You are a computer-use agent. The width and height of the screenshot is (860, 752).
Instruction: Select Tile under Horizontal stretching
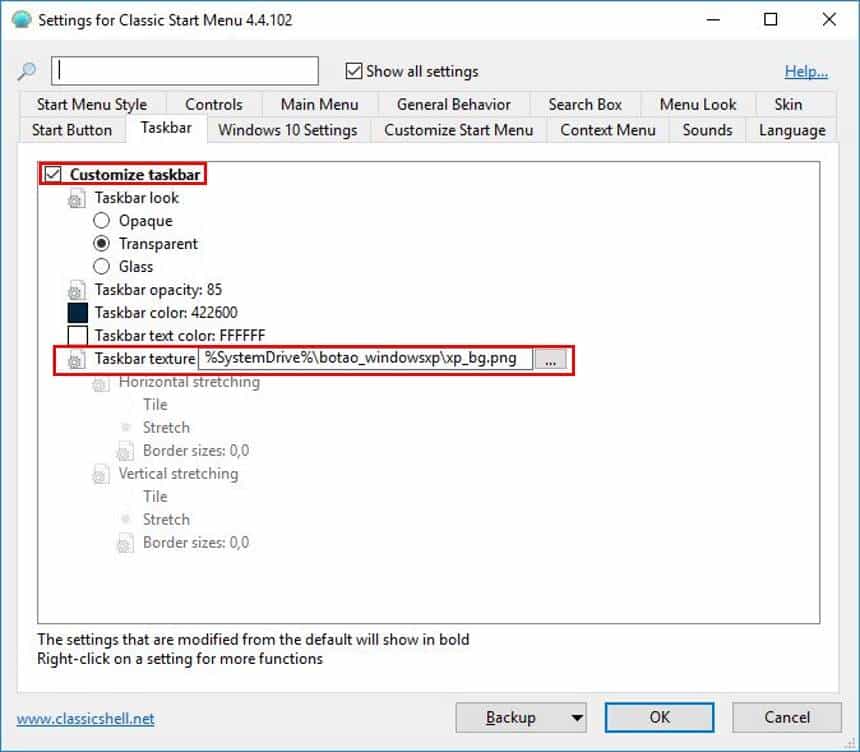[155, 404]
